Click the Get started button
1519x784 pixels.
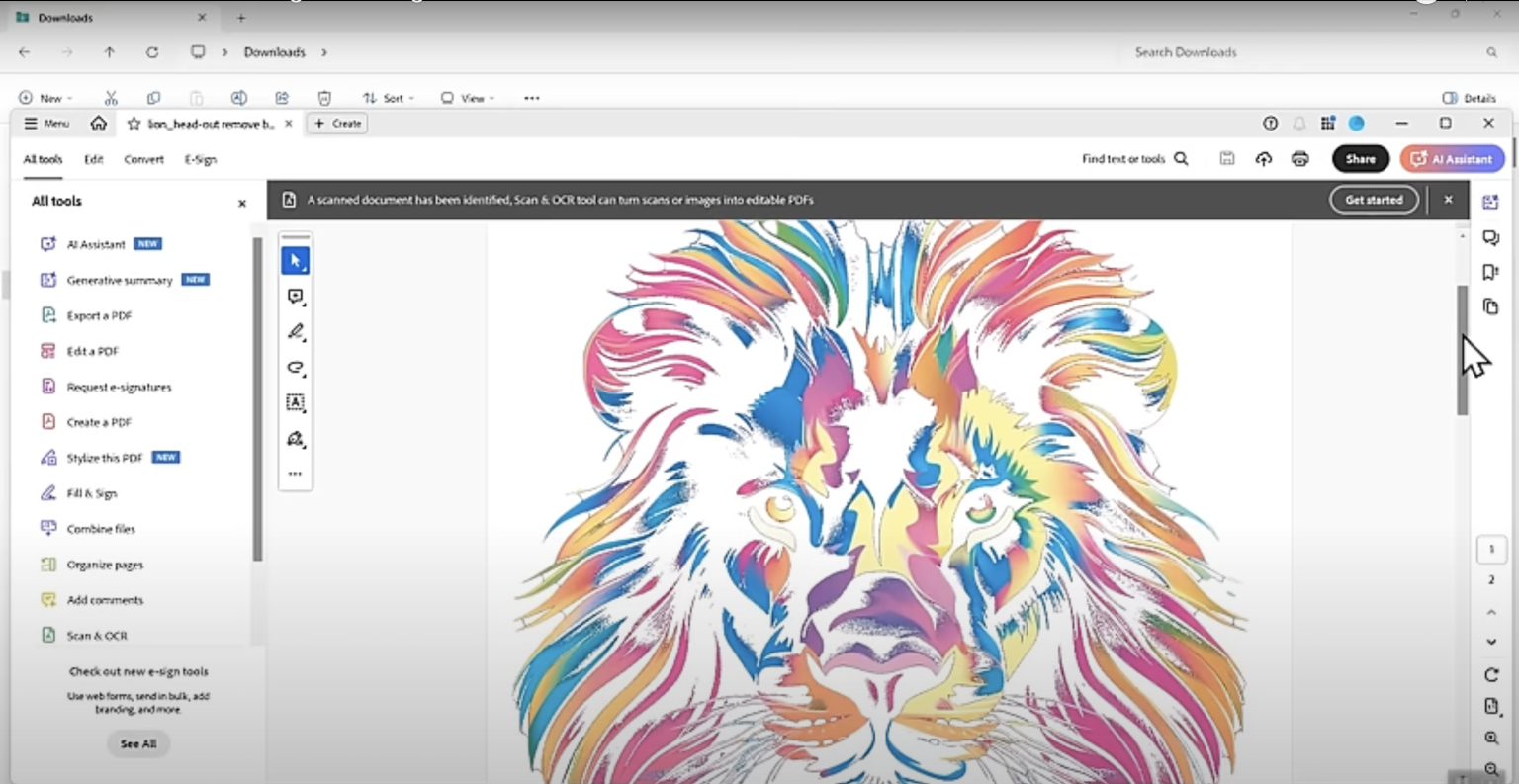coord(1374,200)
